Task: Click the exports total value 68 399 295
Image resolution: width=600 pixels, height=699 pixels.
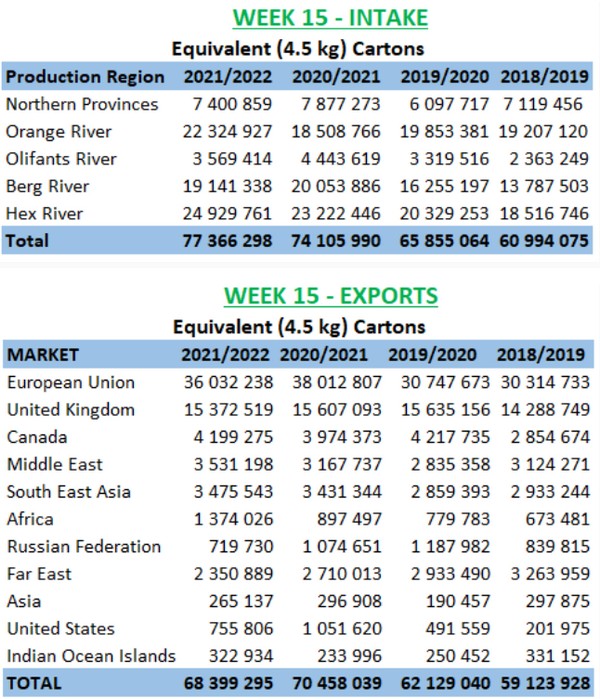Action: click(227, 684)
